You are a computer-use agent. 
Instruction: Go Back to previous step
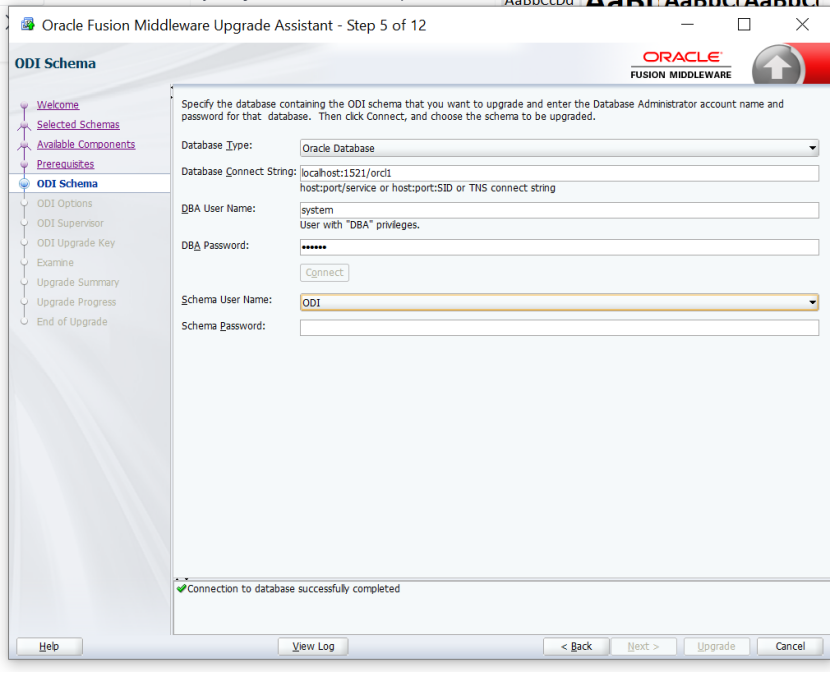tap(577, 647)
